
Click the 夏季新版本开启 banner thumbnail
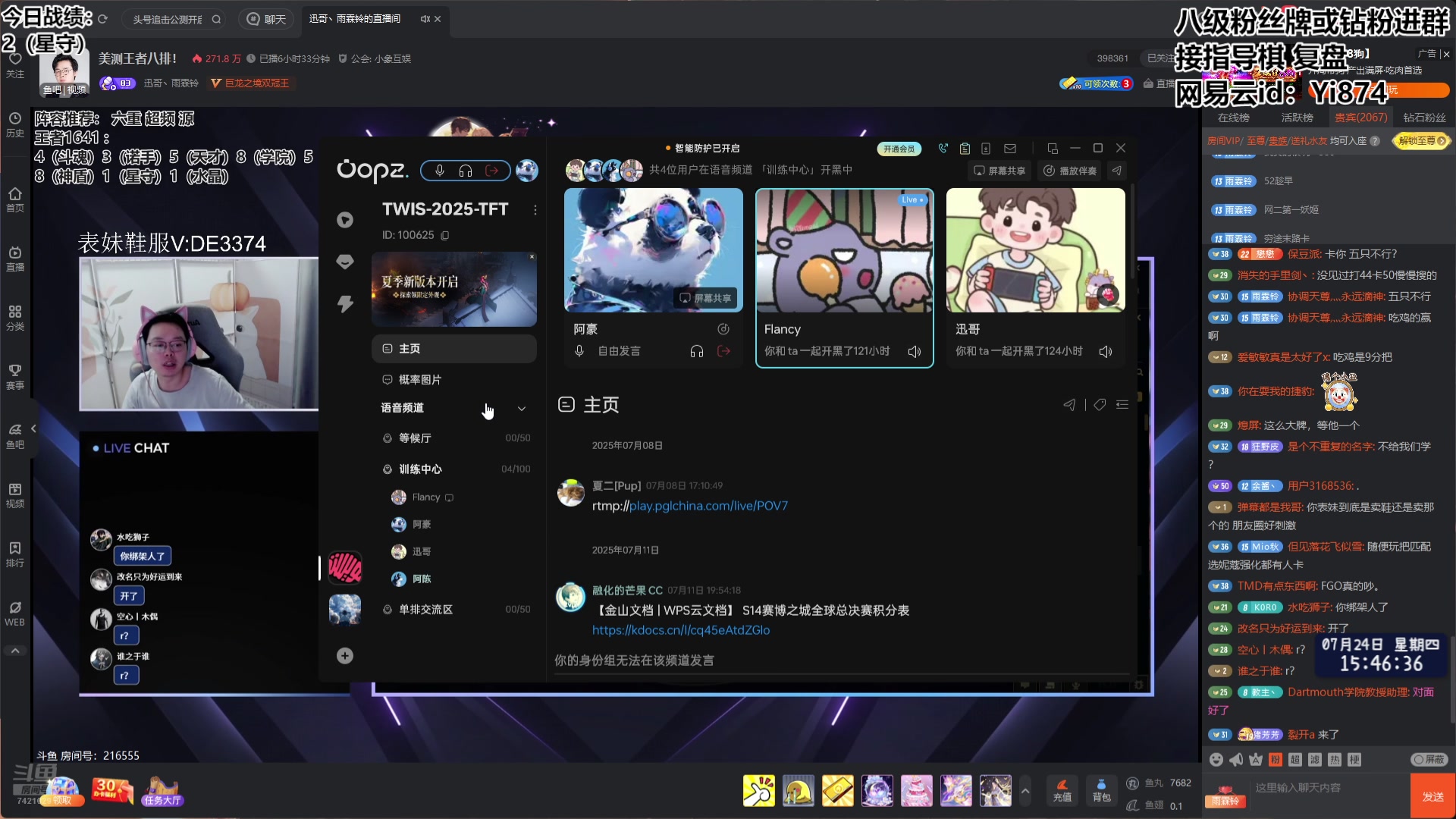pos(453,289)
